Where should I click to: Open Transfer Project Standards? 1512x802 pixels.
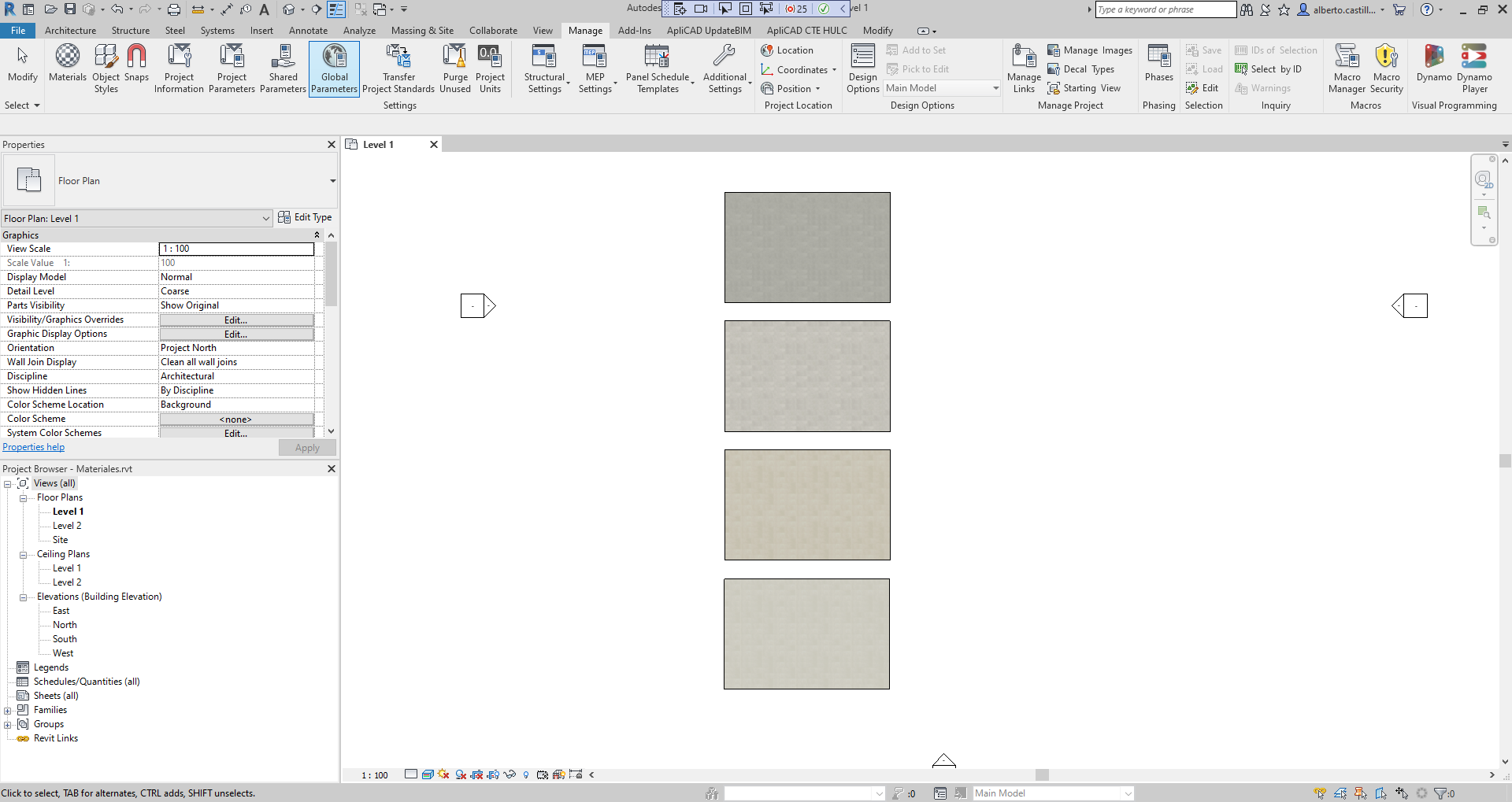[x=398, y=67]
